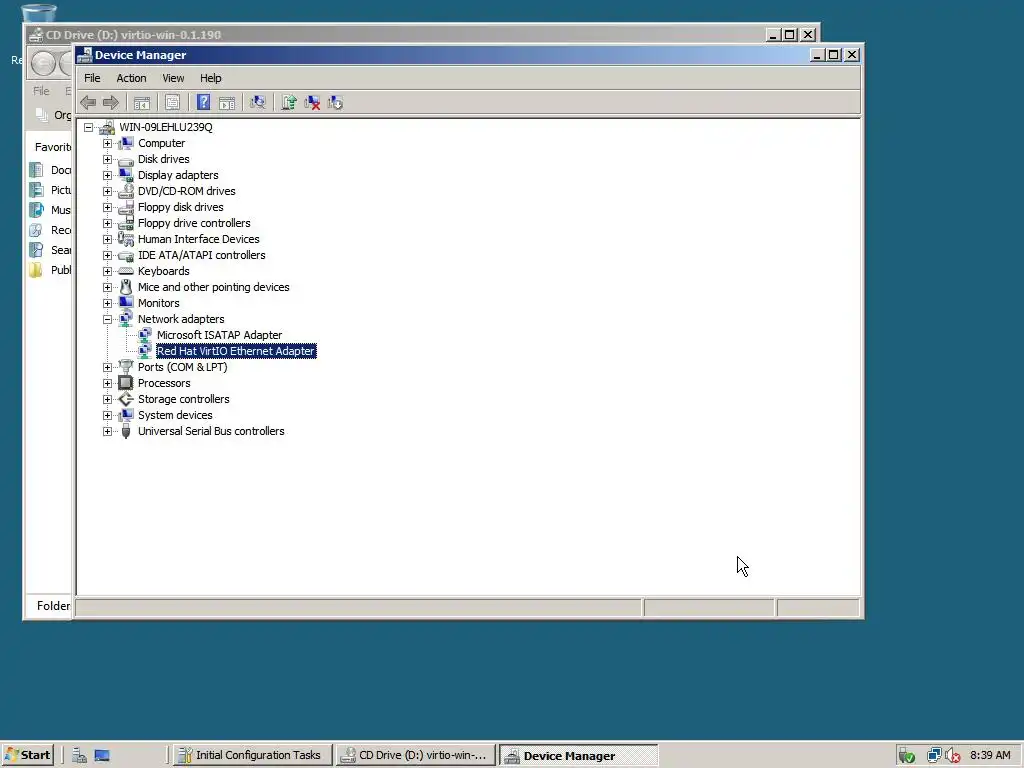Image resolution: width=1024 pixels, height=768 pixels.
Task: Expand the Universal Serial Bus controllers node
Action: click(x=108, y=431)
